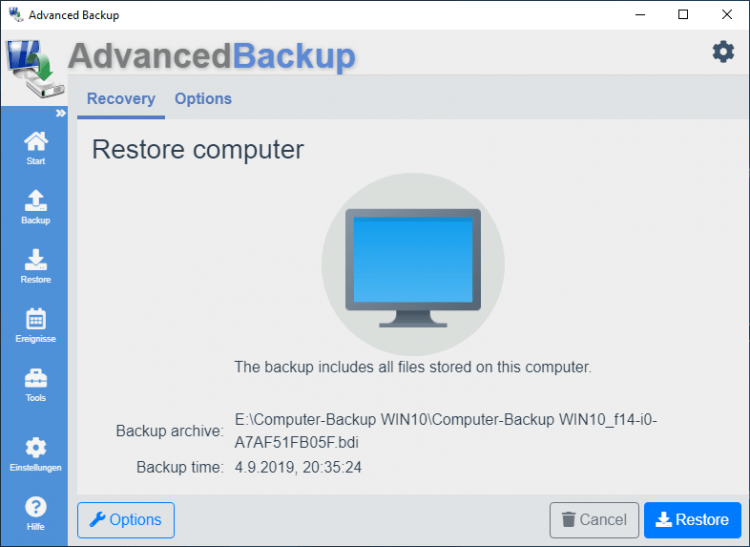
Task: Click the blue Restore button
Action: (x=692, y=520)
